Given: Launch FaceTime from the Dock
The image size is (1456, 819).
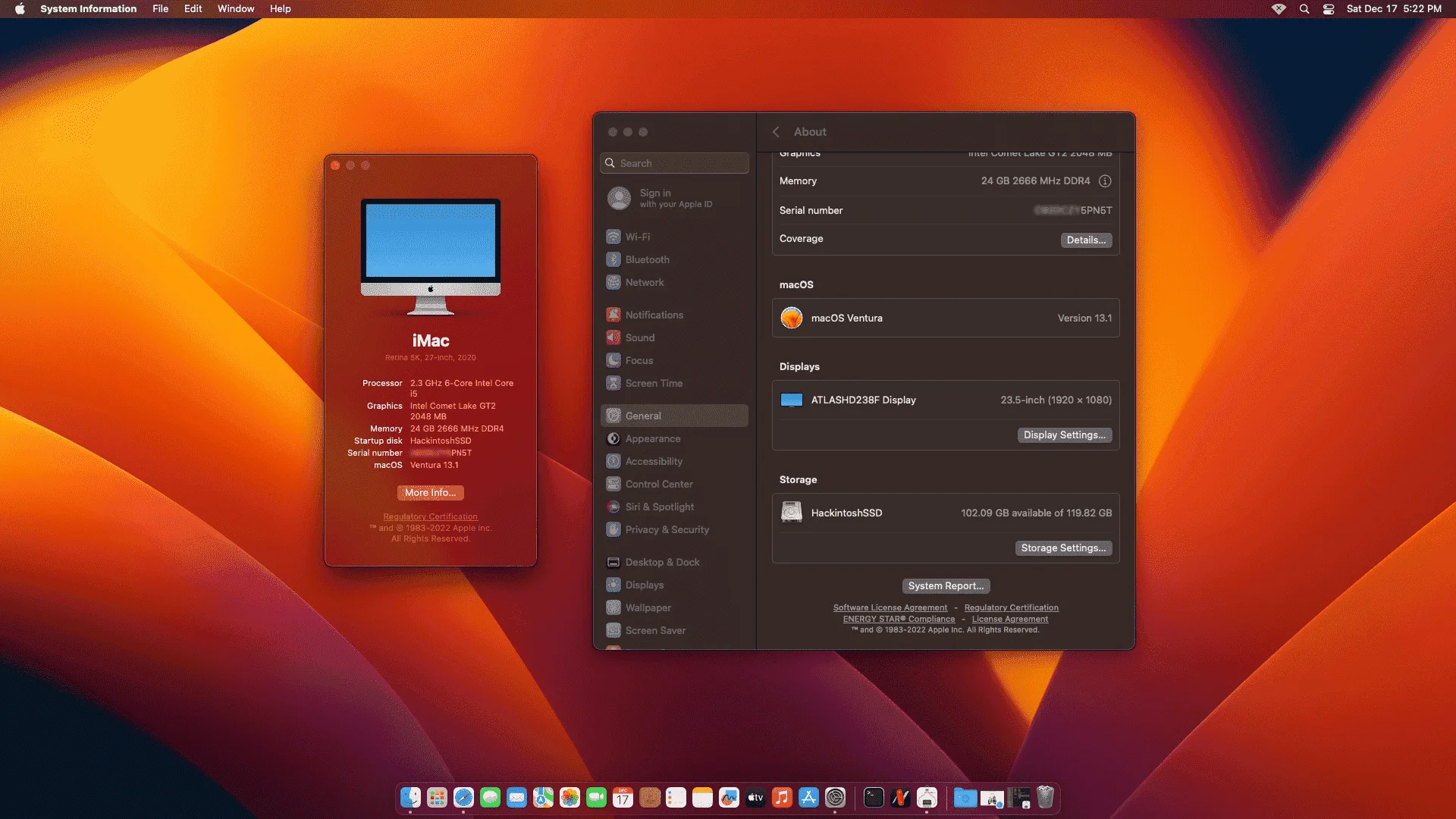Looking at the screenshot, I should point(596,798).
